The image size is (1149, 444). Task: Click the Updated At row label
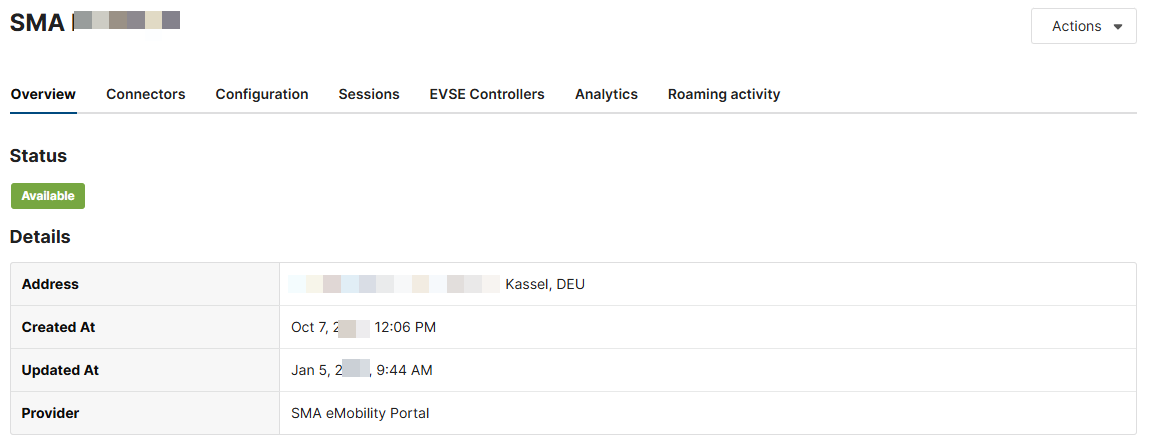pyautogui.click(x=60, y=370)
